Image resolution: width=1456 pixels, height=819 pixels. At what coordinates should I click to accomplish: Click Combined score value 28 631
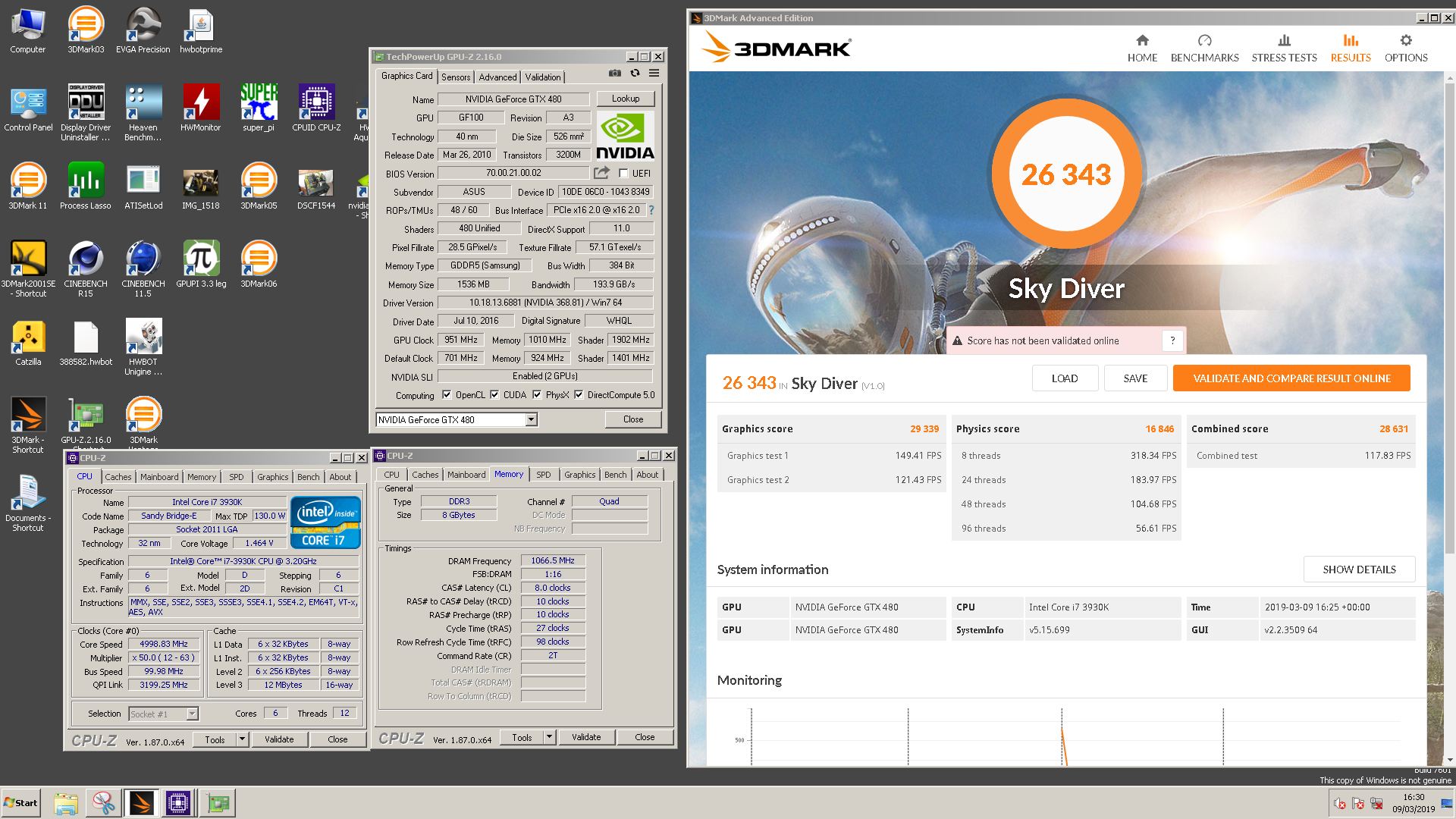pos(1394,428)
